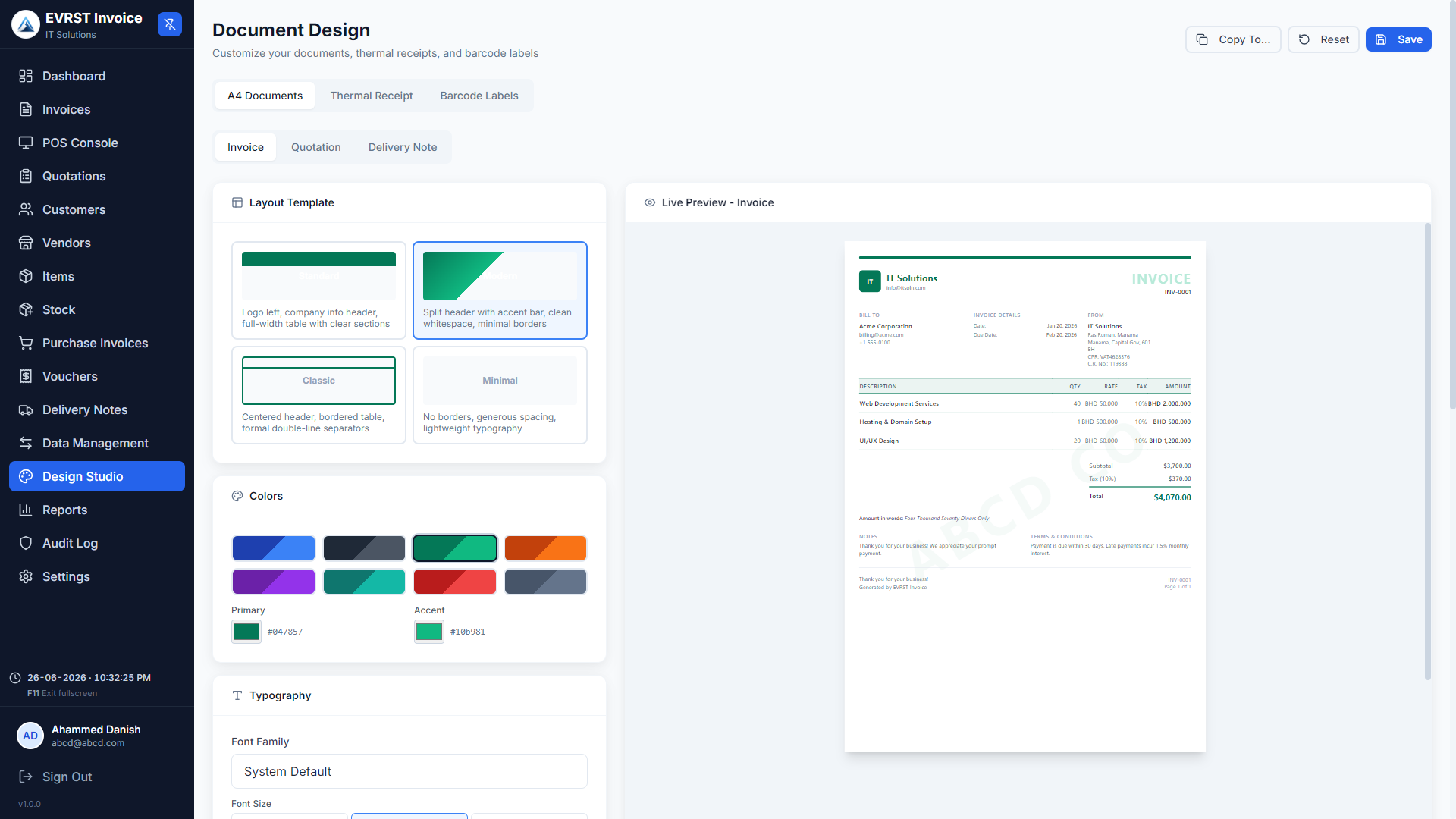The height and width of the screenshot is (819, 1456).
Task: Select the Standard layout template card
Action: [x=318, y=290]
